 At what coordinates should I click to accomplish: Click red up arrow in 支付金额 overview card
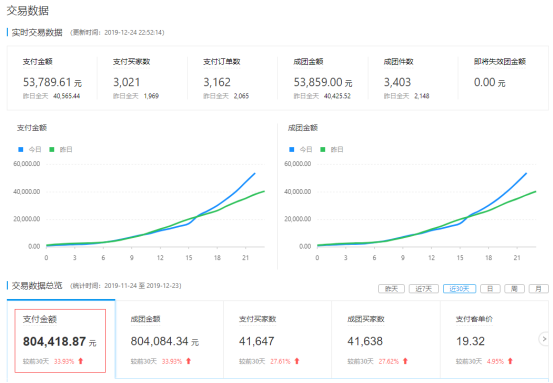81,361
